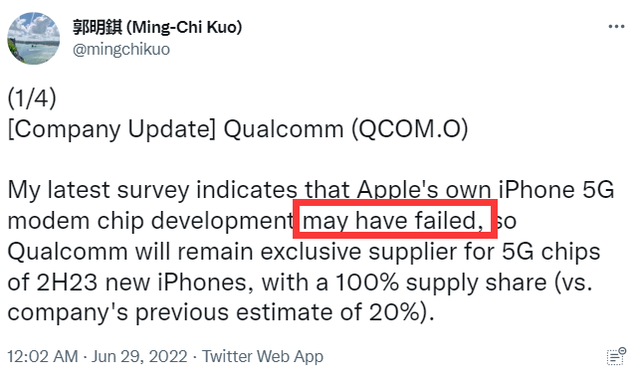Viewport: 640px width, 382px height.
Task: Click "My latest survey" in the tweet
Action: [x=98, y=190]
